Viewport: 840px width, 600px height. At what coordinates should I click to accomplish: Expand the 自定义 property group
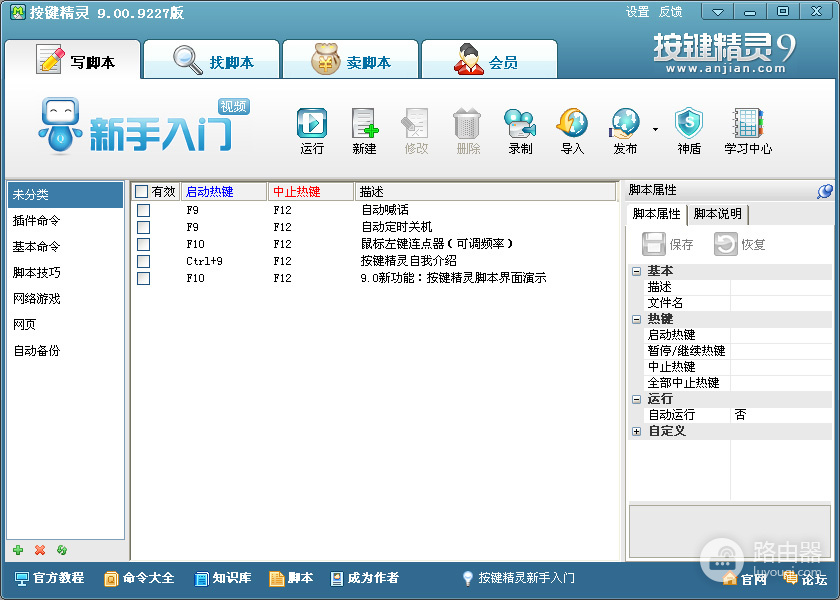[636, 431]
